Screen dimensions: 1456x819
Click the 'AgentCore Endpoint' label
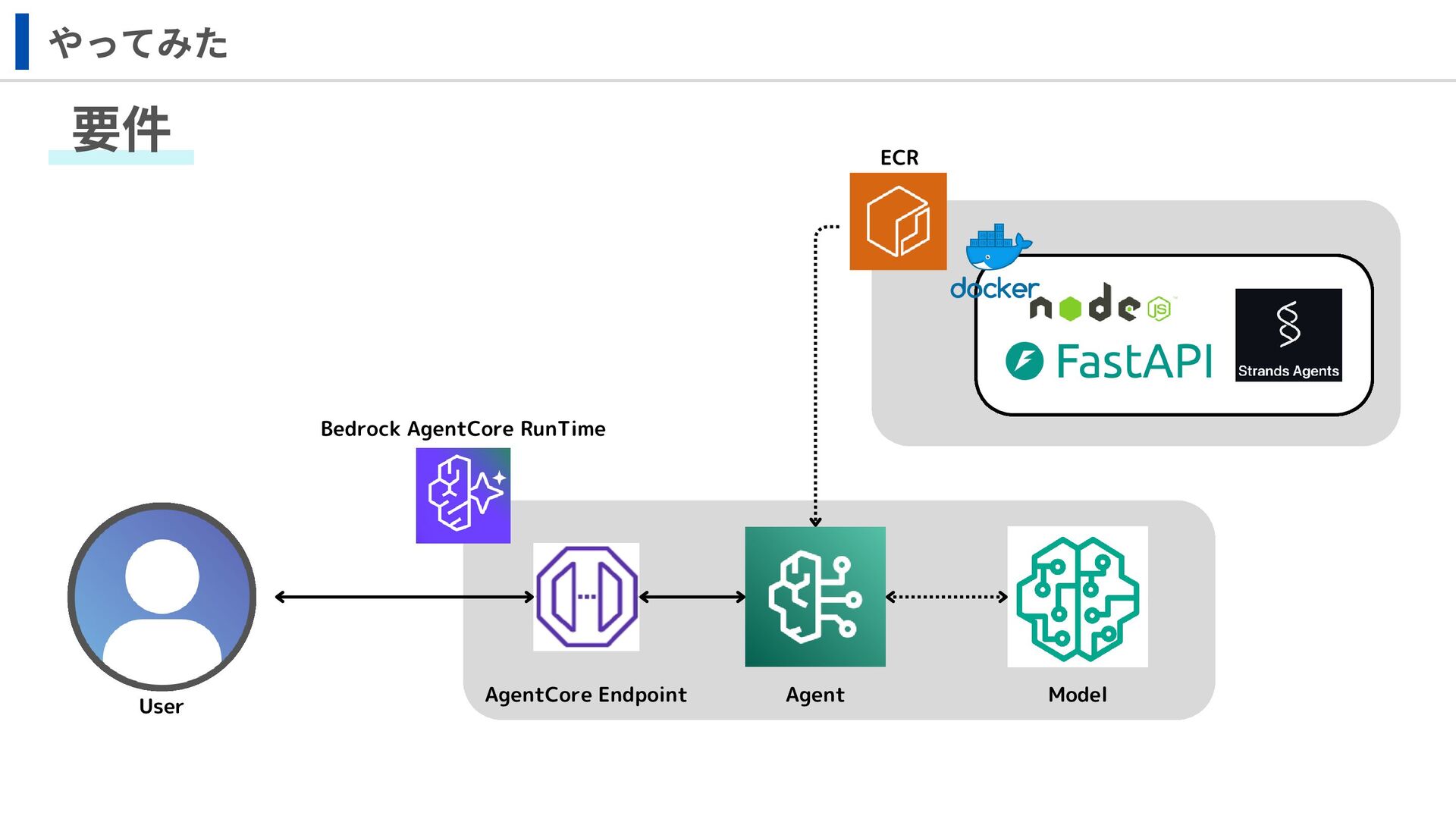click(586, 695)
